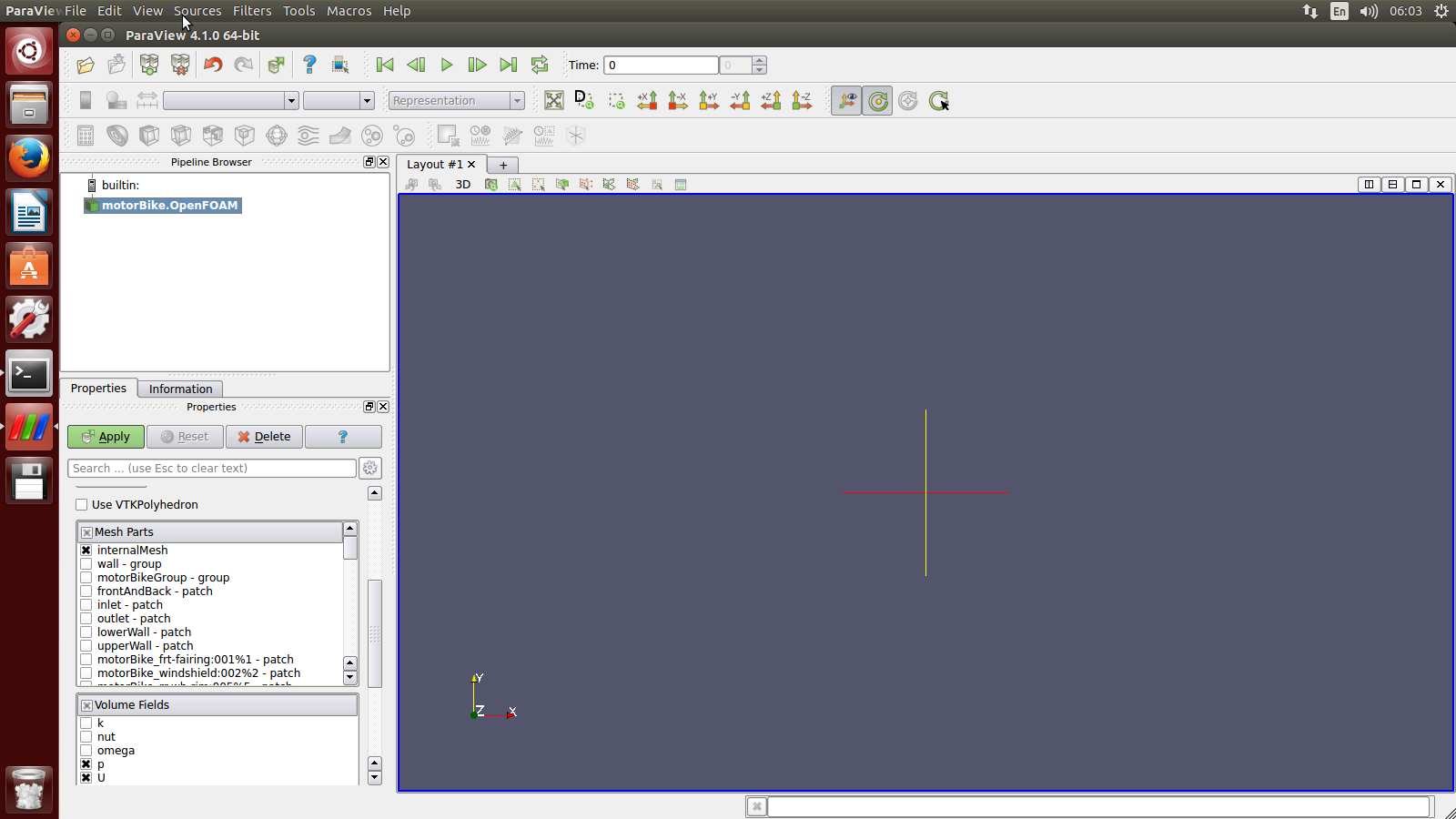Select the Properties tab

coord(98,389)
